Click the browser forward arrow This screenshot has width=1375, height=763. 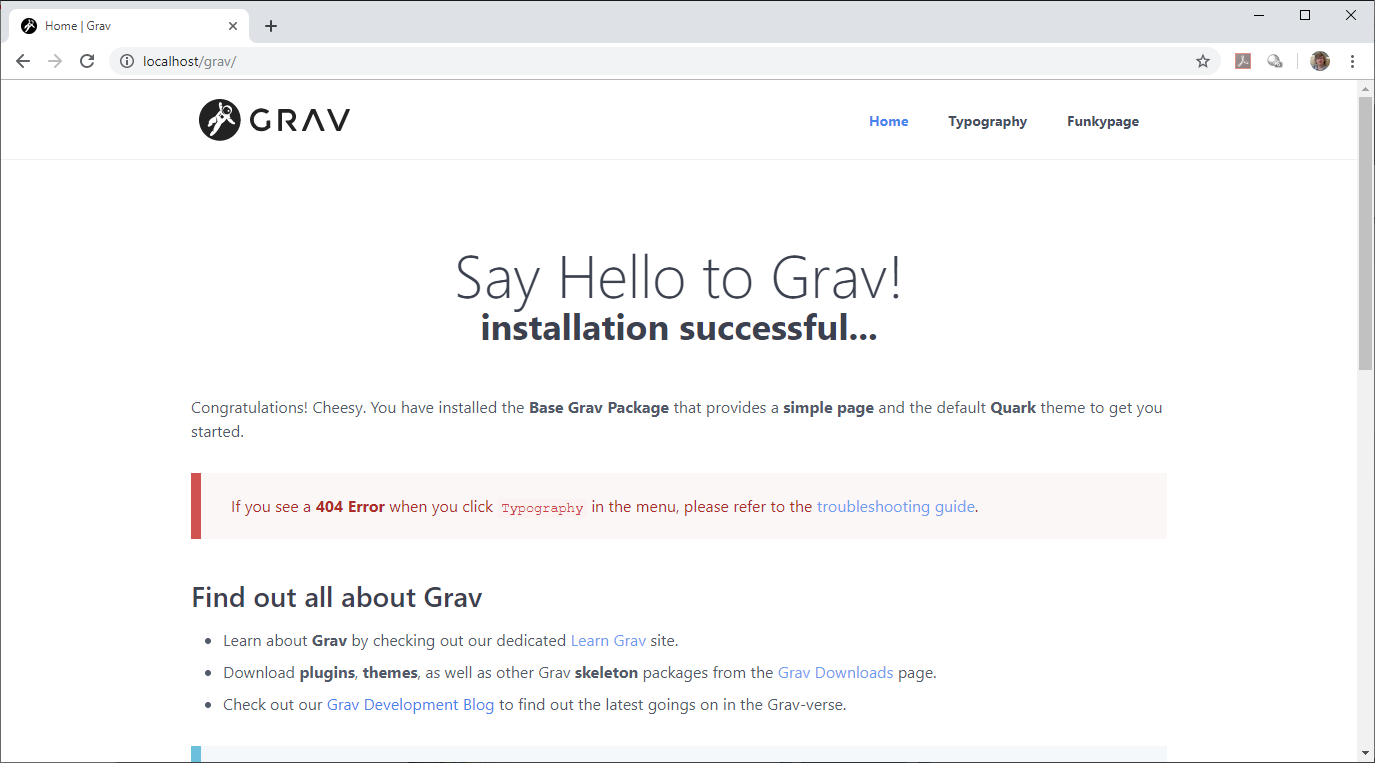[x=55, y=61]
